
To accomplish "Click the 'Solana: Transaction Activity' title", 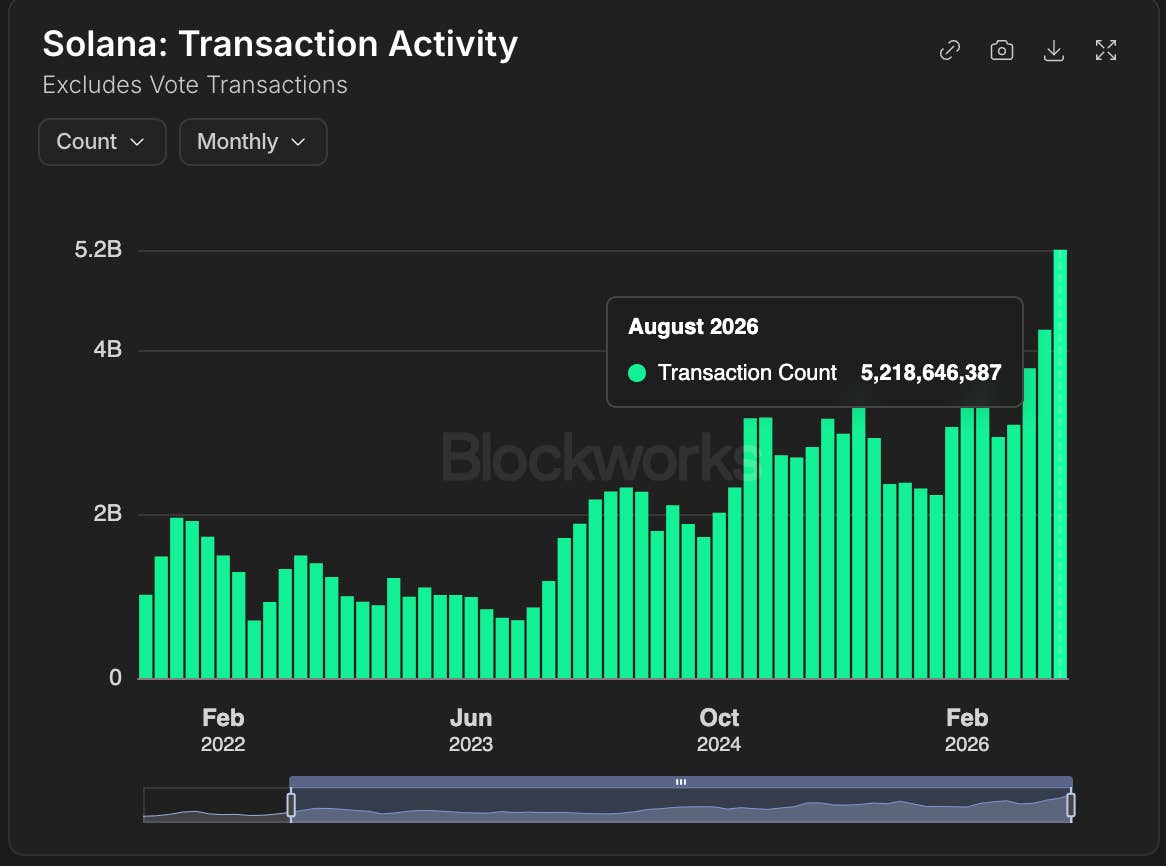I will (x=280, y=44).
